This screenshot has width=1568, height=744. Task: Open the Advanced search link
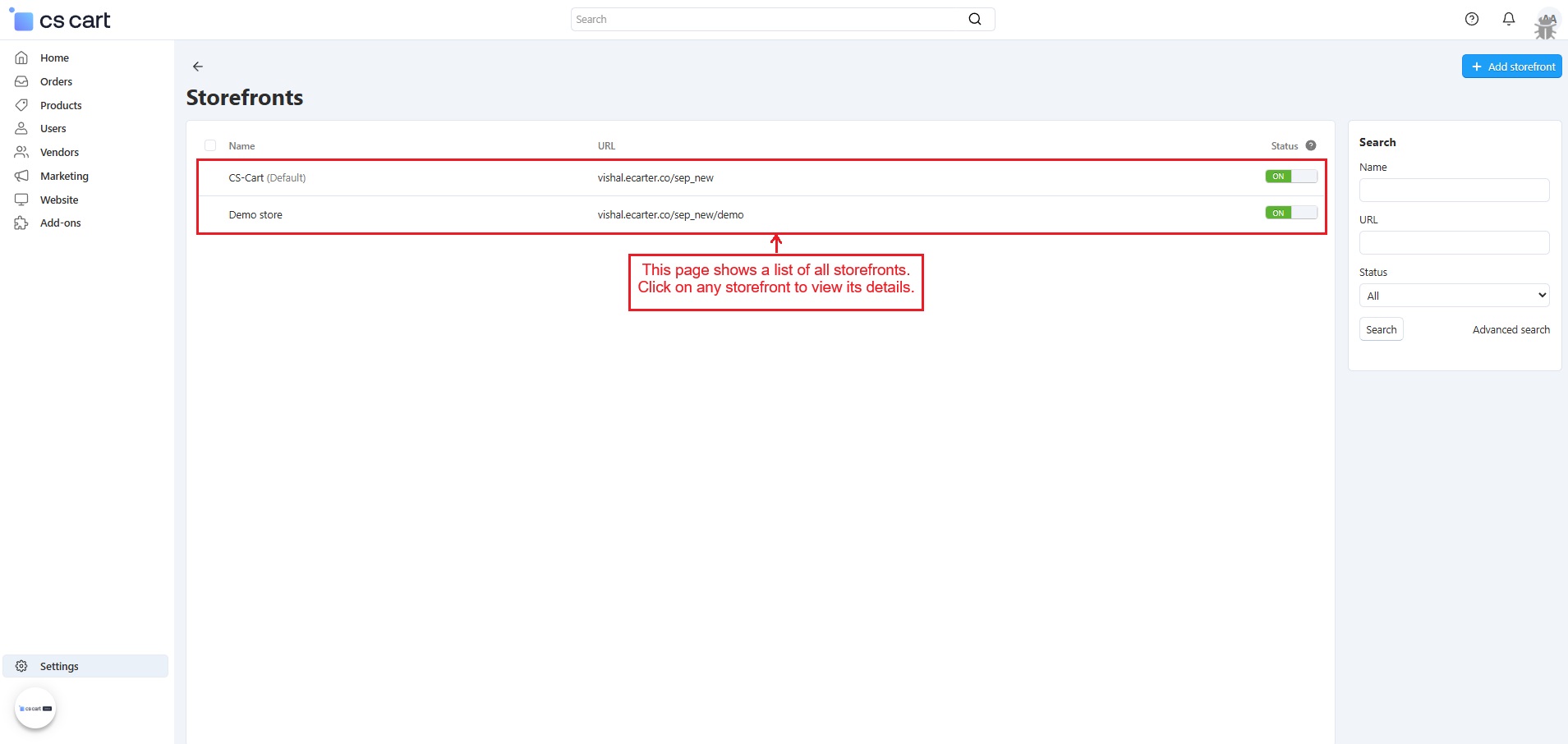click(x=1511, y=329)
